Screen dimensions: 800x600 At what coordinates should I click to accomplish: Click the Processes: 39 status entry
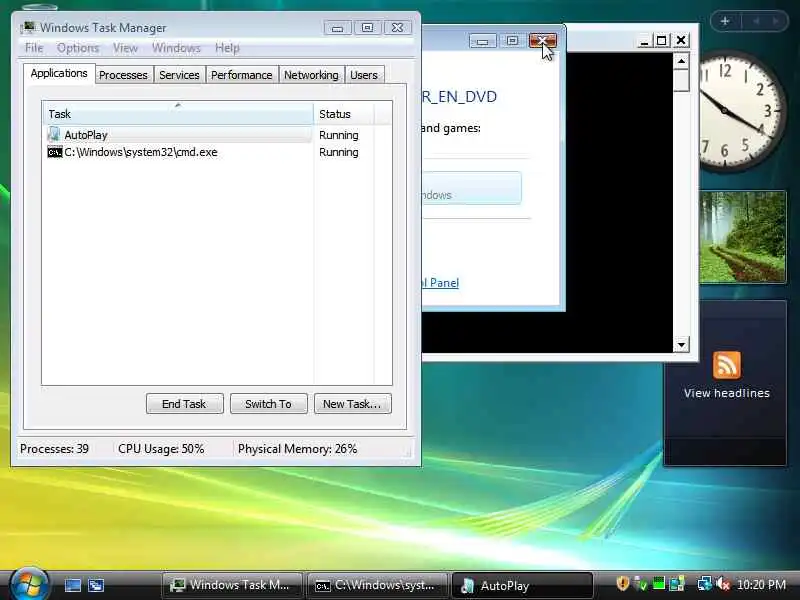tap(54, 449)
